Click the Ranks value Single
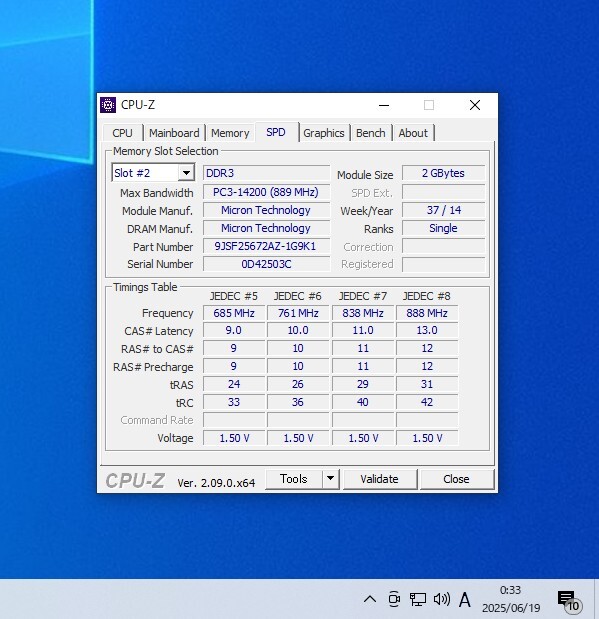This screenshot has width=599, height=619. (x=443, y=228)
